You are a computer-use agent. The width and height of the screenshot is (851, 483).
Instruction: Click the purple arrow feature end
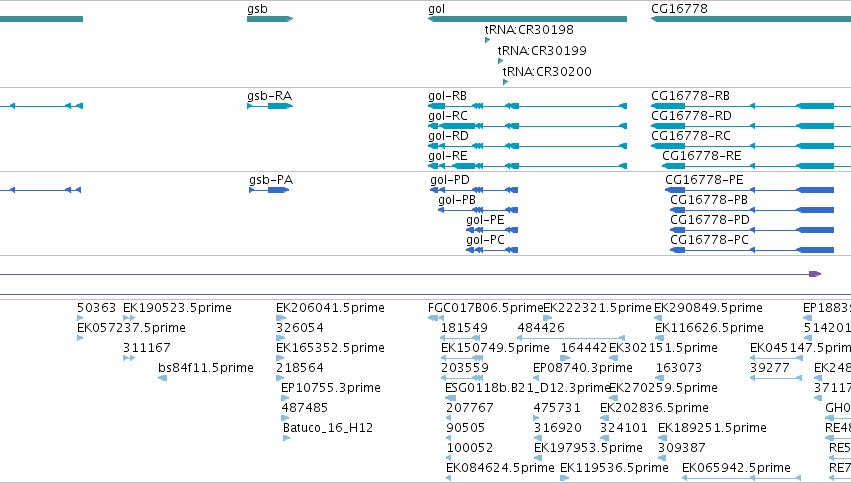coord(815,274)
